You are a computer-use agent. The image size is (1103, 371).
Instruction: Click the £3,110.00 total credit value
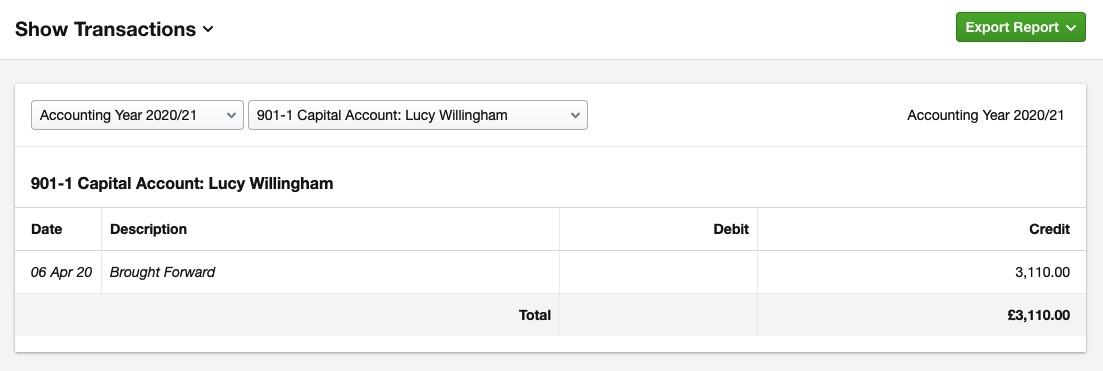click(1038, 315)
